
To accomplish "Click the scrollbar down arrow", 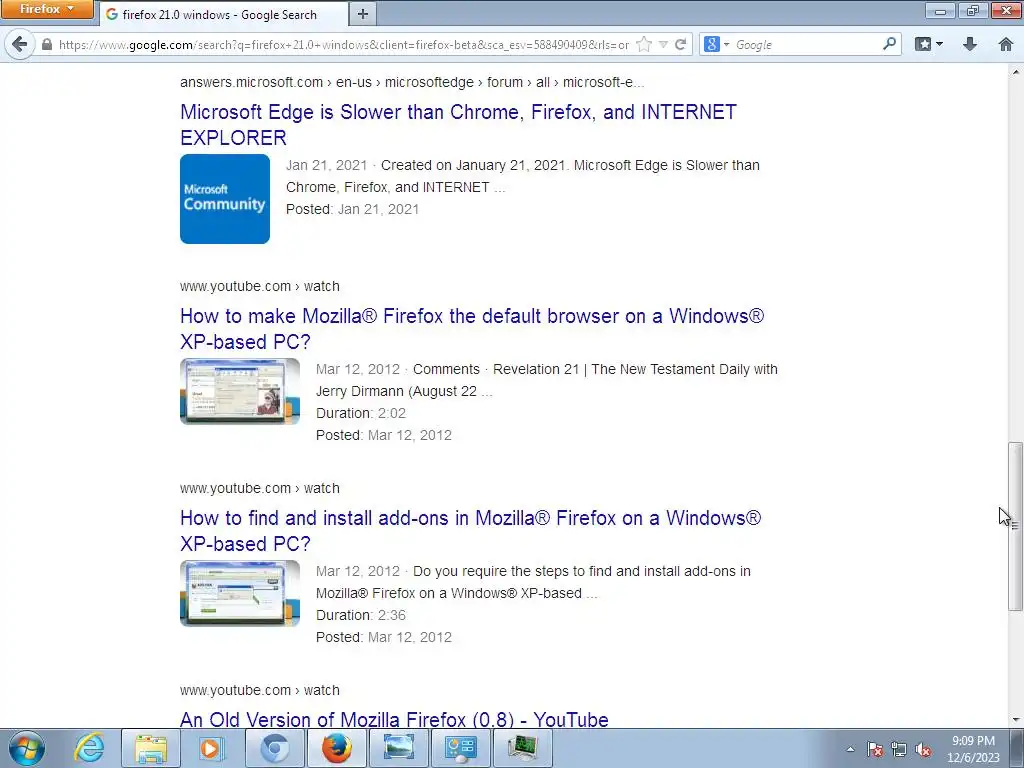I will coord(1015,720).
